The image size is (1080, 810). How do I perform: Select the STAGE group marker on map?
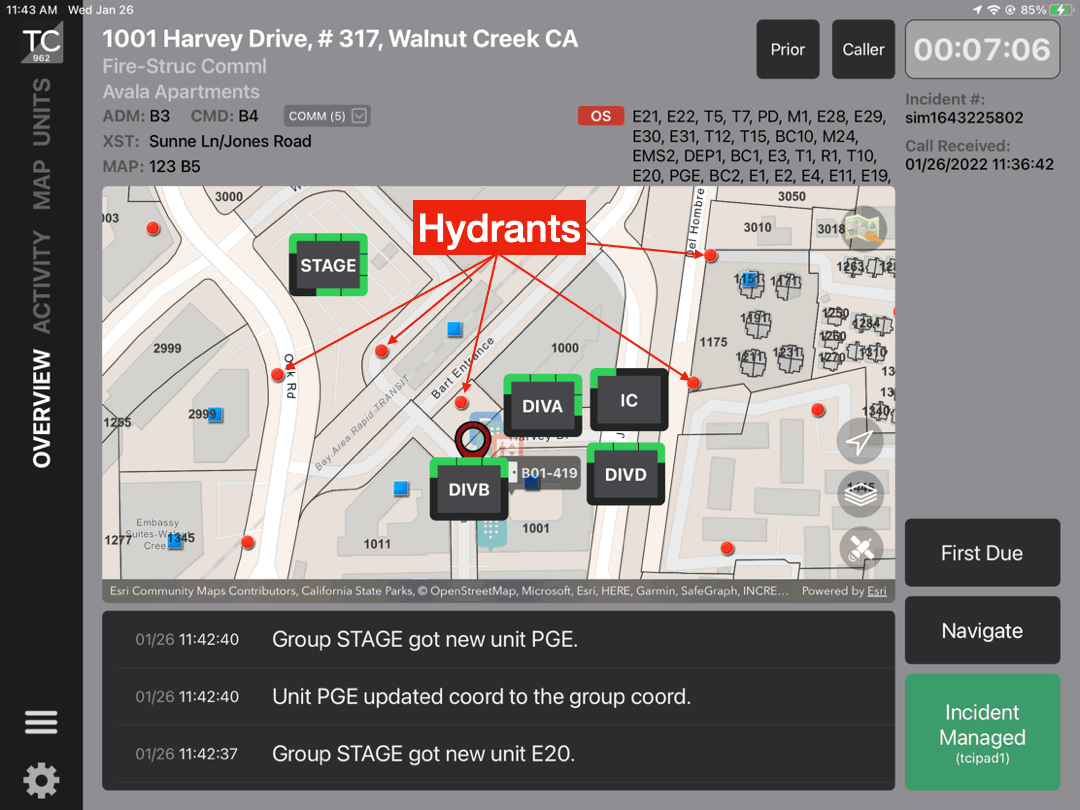[x=328, y=265]
